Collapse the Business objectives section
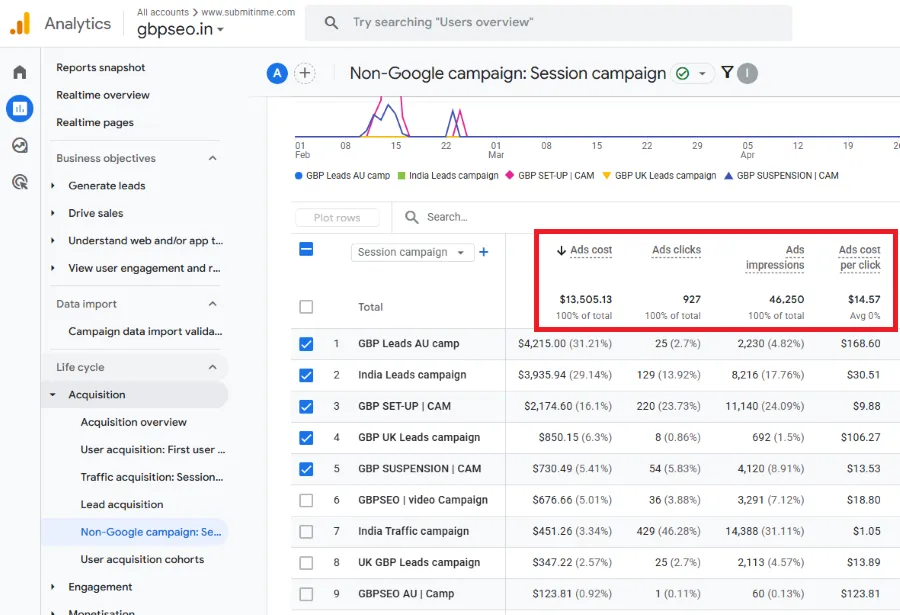Screen dimensions: 900x615 point(213,158)
